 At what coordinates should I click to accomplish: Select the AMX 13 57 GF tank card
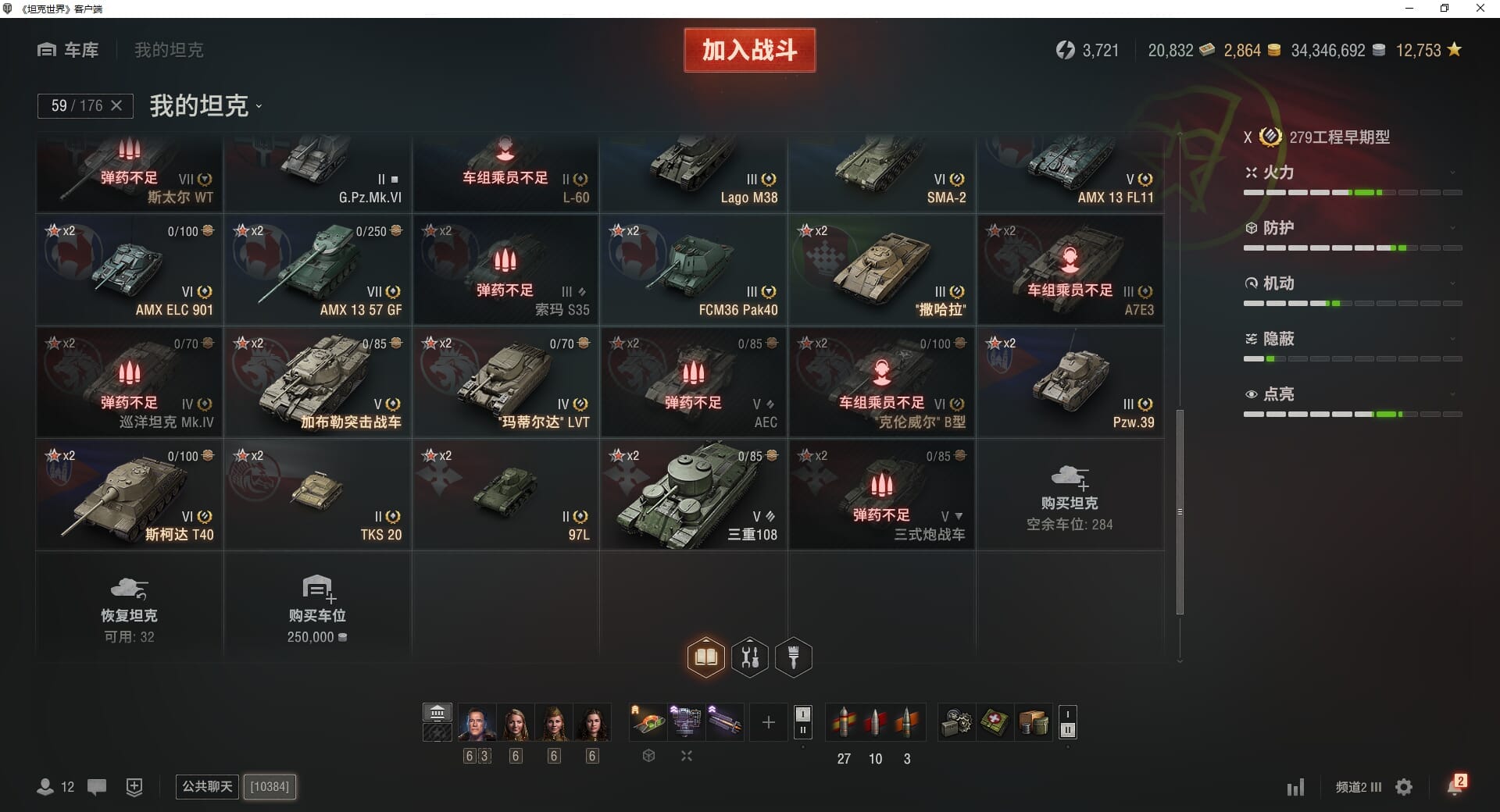click(x=318, y=270)
